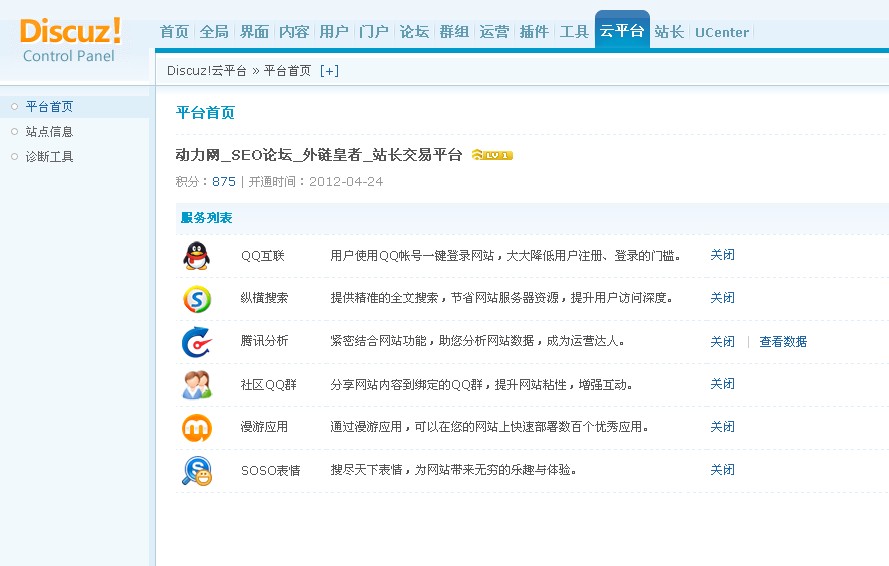Click the Discuz! Control Panel logo
The image size is (889, 566).
pyautogui.click(x=70, y=40)
